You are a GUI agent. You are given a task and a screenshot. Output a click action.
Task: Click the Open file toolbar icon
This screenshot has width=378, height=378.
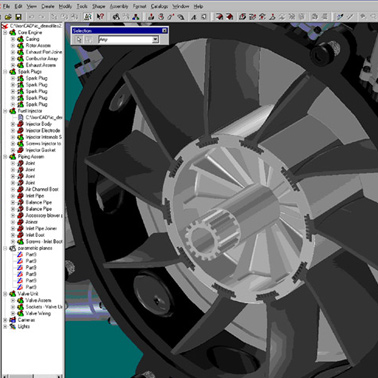click(9, 17)
